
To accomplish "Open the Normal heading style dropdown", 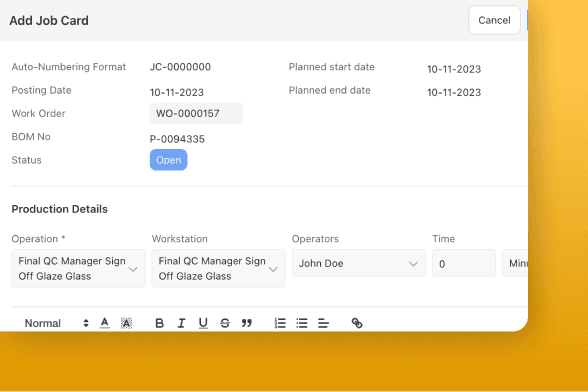I will pyautogui.click(x=56, y=323).
